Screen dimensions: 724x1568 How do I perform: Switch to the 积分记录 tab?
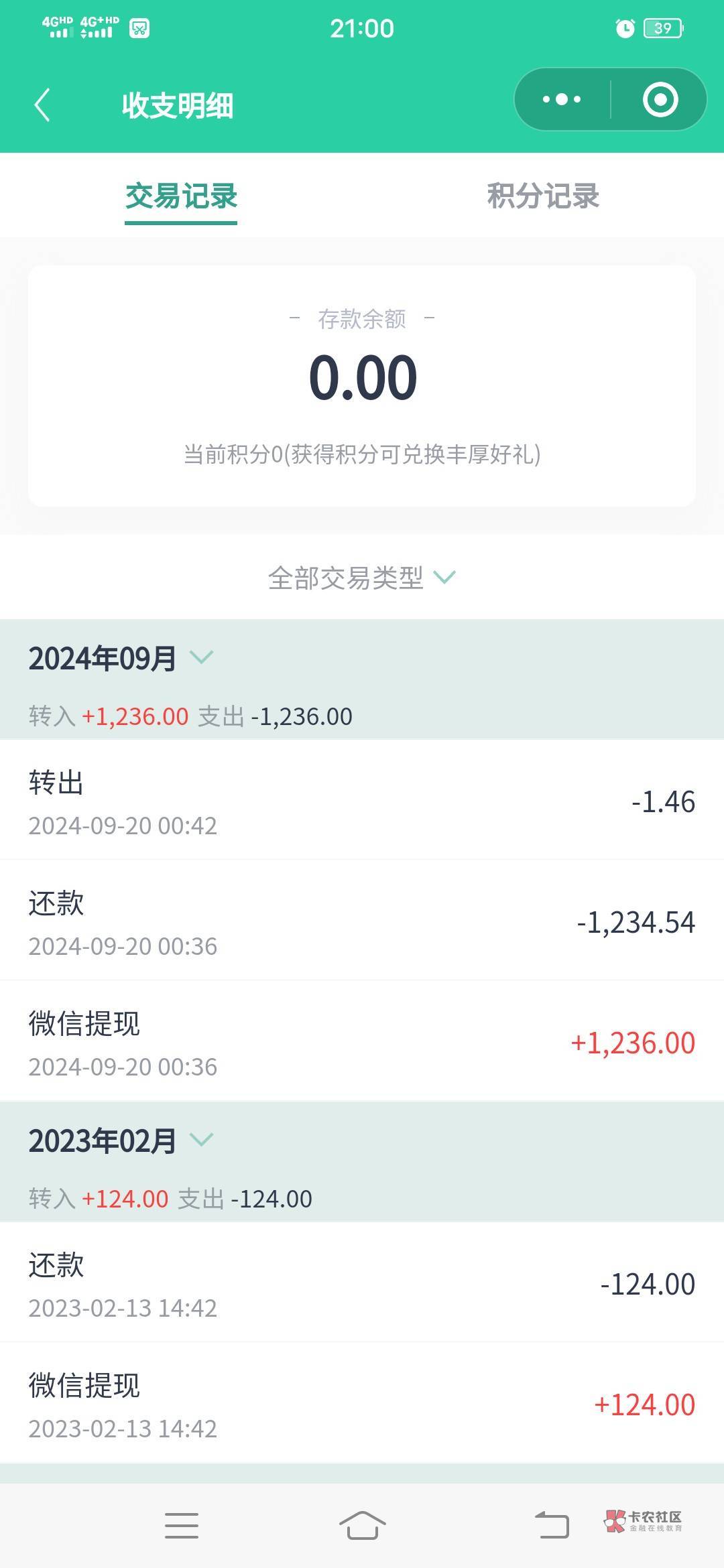coord(543,196)
